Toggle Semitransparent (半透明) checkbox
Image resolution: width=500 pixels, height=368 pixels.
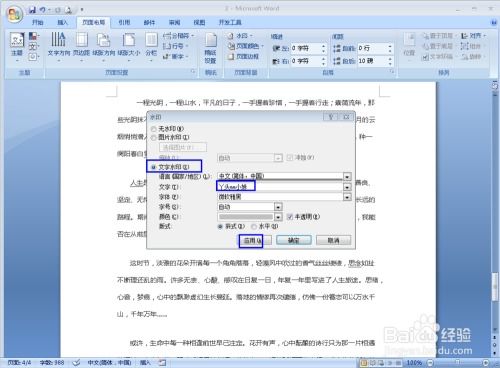point(290,217)
